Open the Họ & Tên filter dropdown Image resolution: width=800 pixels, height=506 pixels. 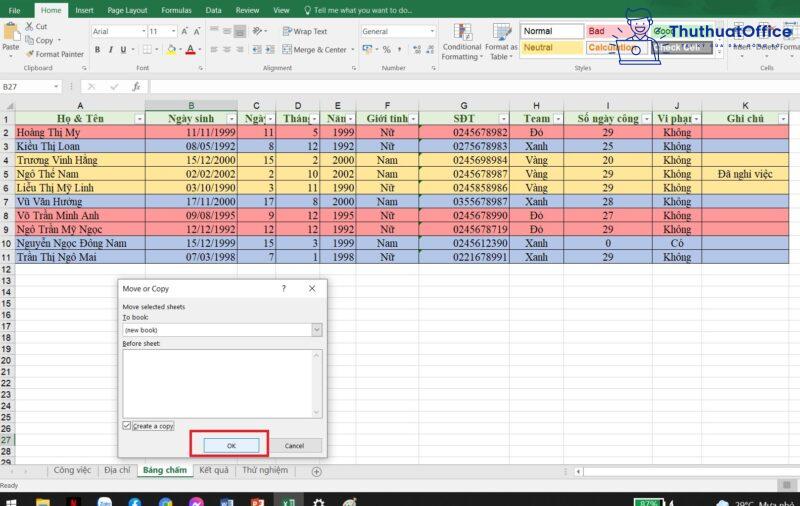tap(139, 119)
